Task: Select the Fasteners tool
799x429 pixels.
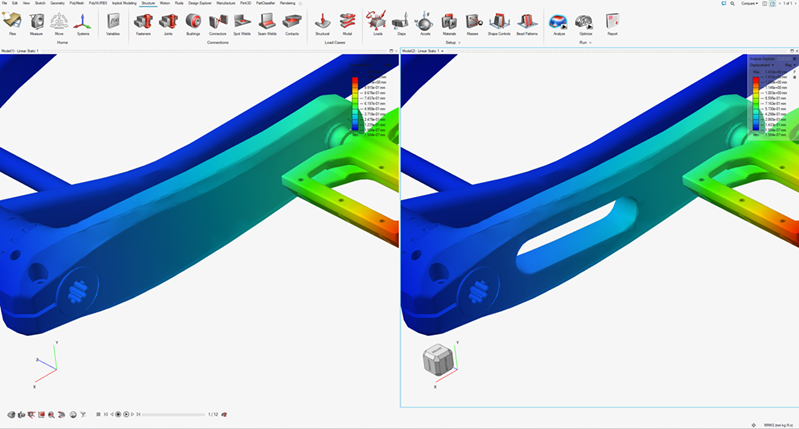Action: coord(143,24)
